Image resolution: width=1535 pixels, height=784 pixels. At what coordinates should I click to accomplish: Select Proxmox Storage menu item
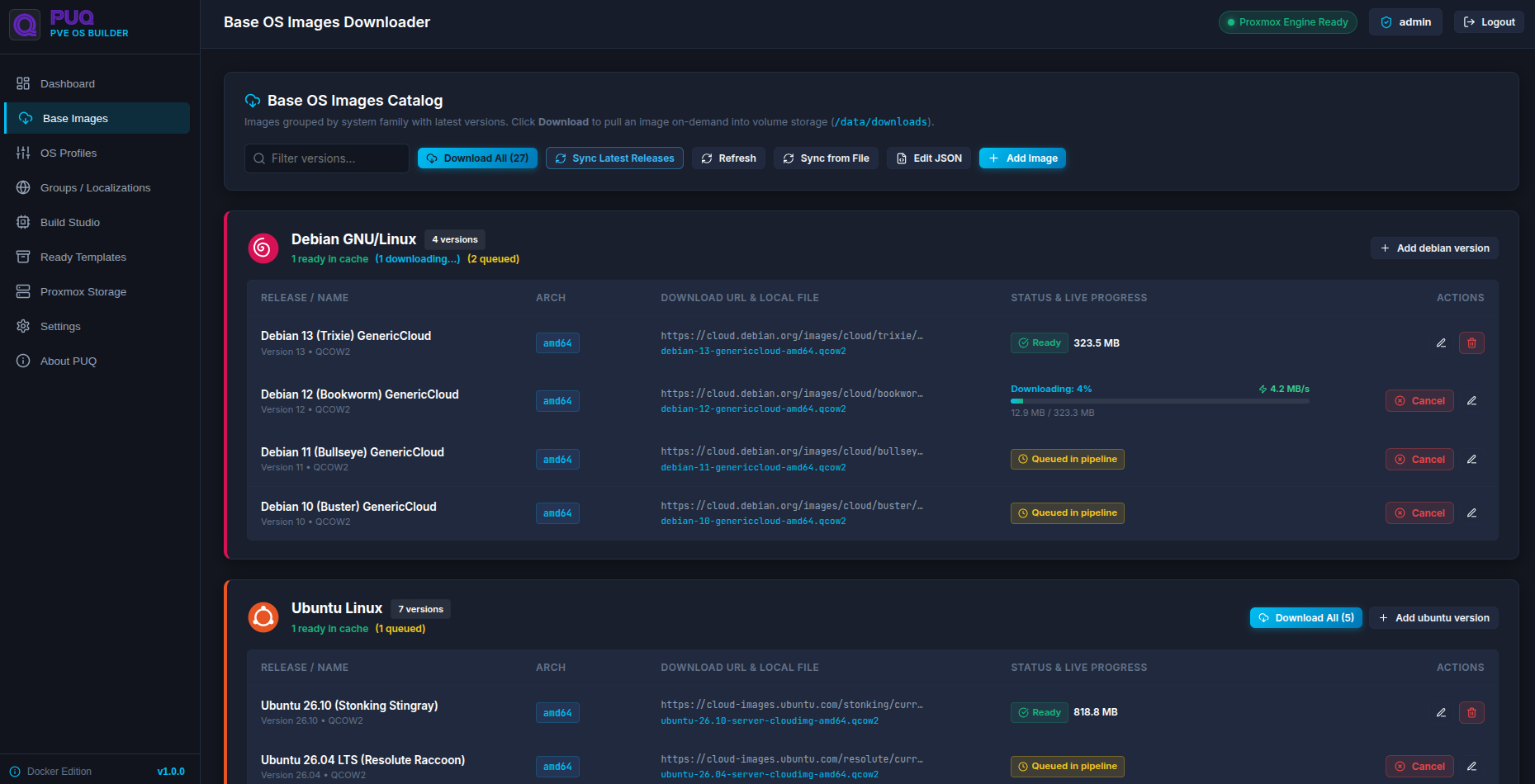click(97, 291)
